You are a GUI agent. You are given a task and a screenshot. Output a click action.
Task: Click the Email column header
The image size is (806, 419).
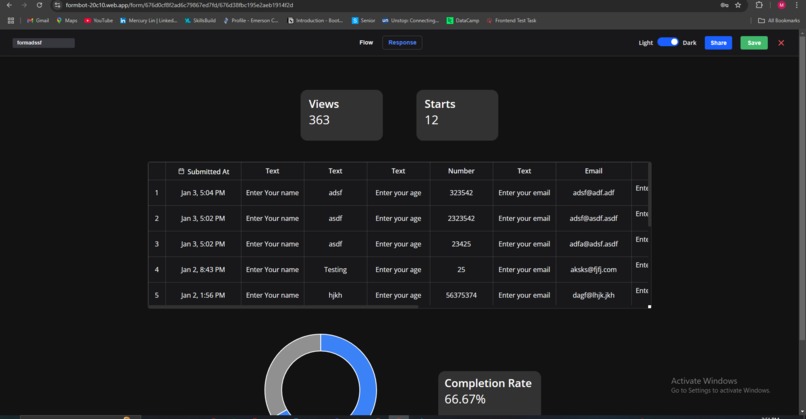click(593, 171)
